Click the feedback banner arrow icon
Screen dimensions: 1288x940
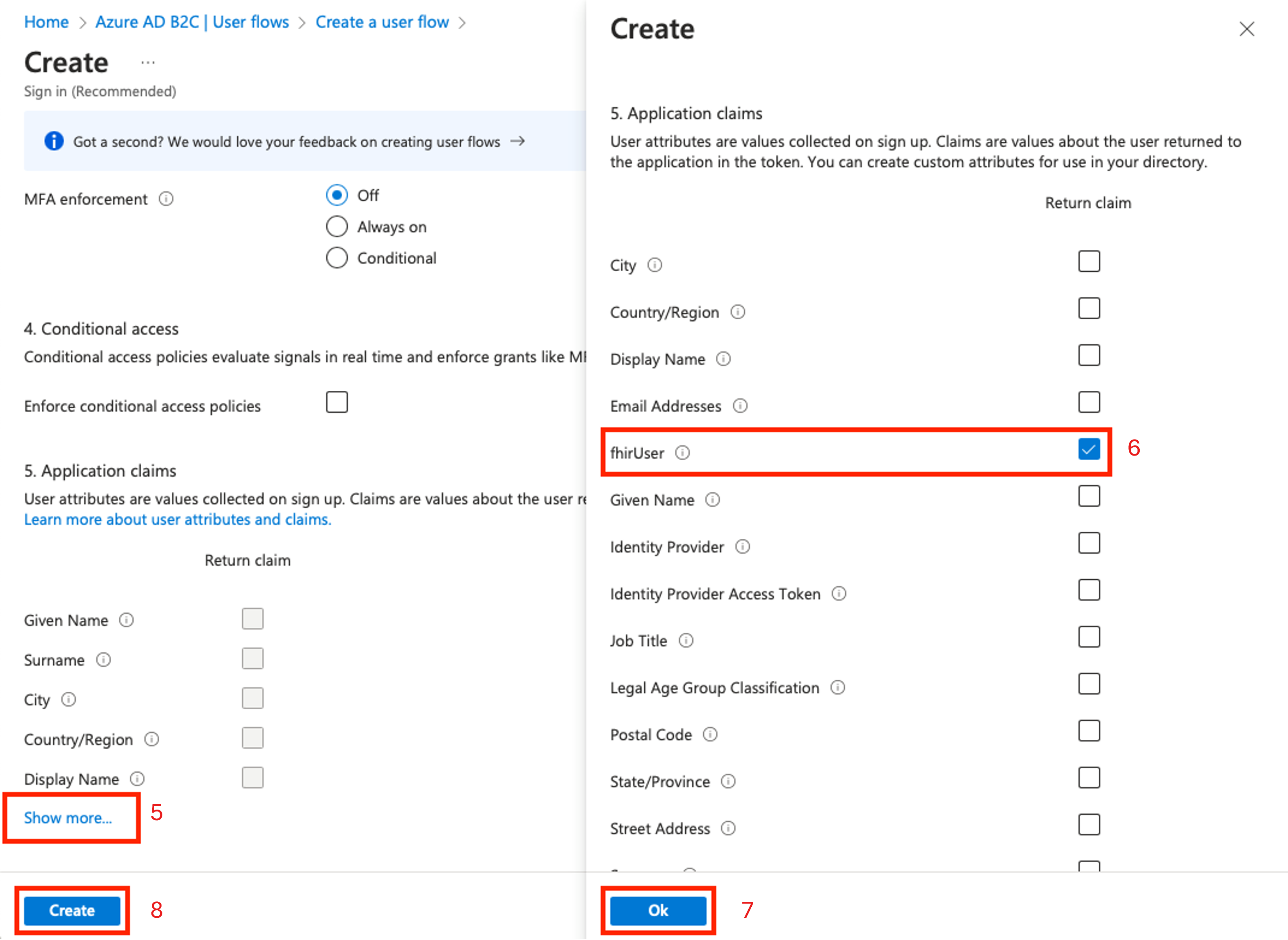pyautogui.click(x=517, y=141)
